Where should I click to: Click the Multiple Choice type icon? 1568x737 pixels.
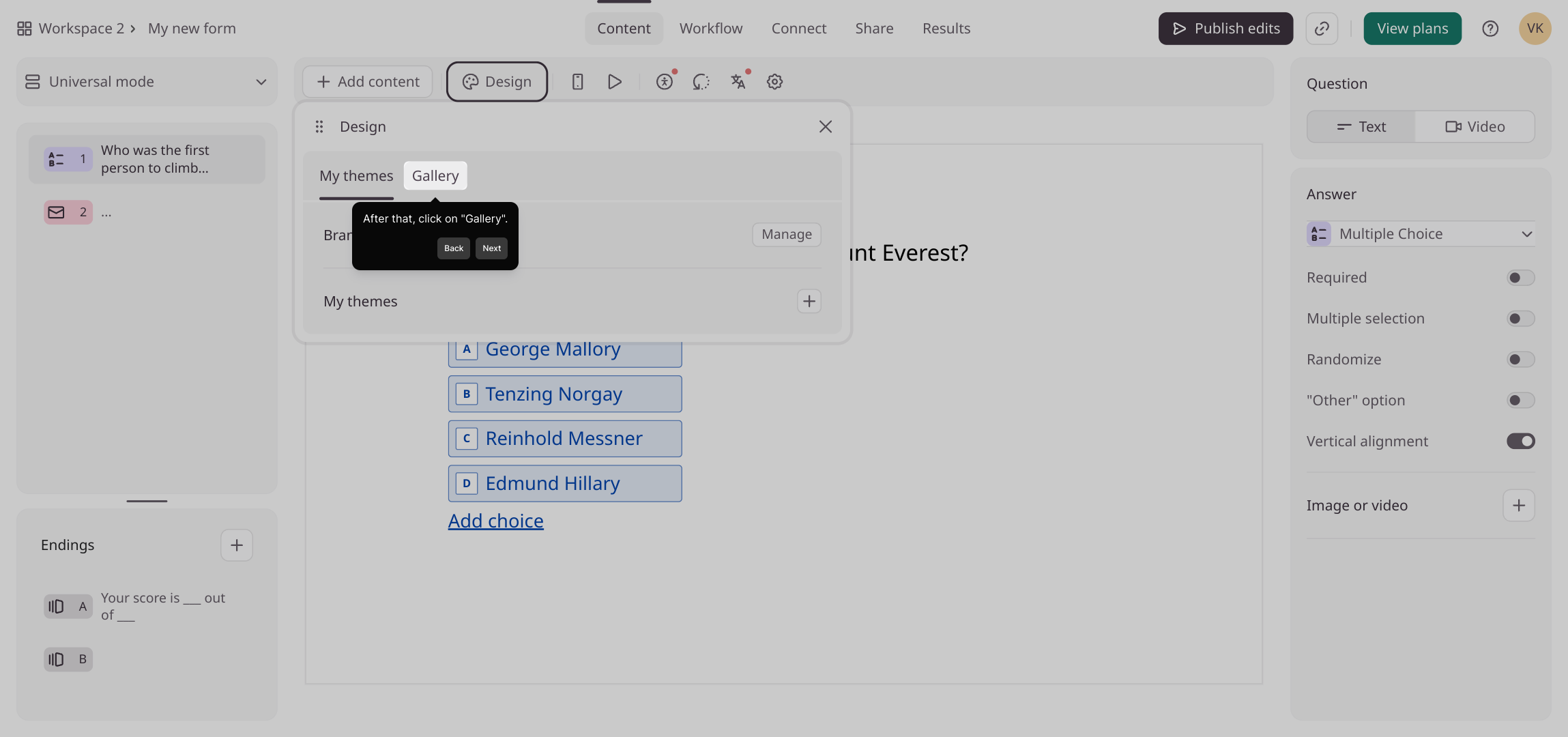tap(1319, 234)
